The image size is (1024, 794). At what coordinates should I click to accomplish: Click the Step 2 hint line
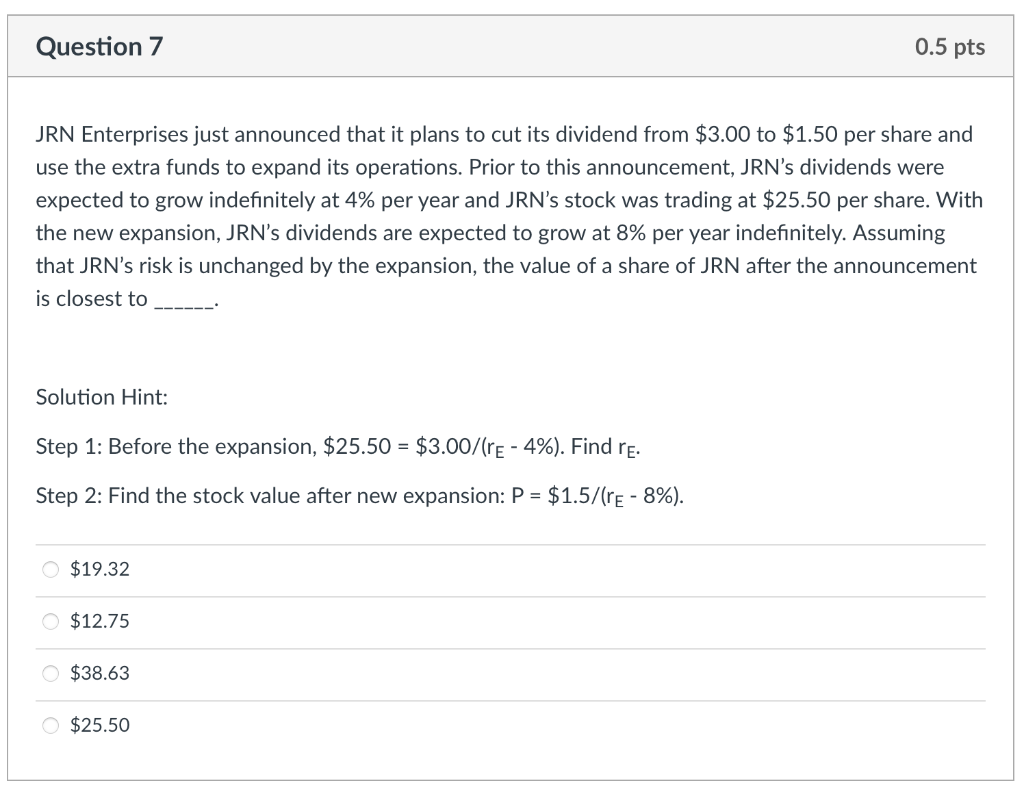pos(360,495)
